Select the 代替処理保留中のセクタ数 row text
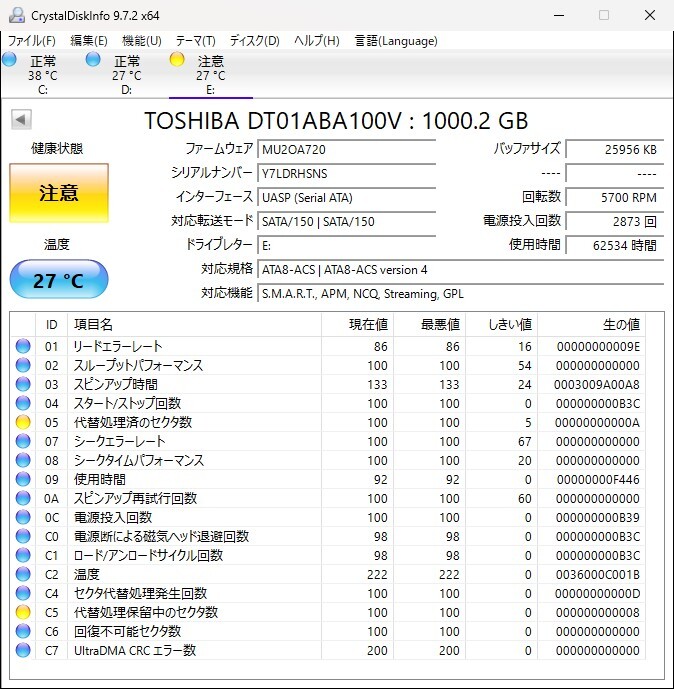This screenshot has width=674, height=689. pyautogui.click(x=146, y=612)
